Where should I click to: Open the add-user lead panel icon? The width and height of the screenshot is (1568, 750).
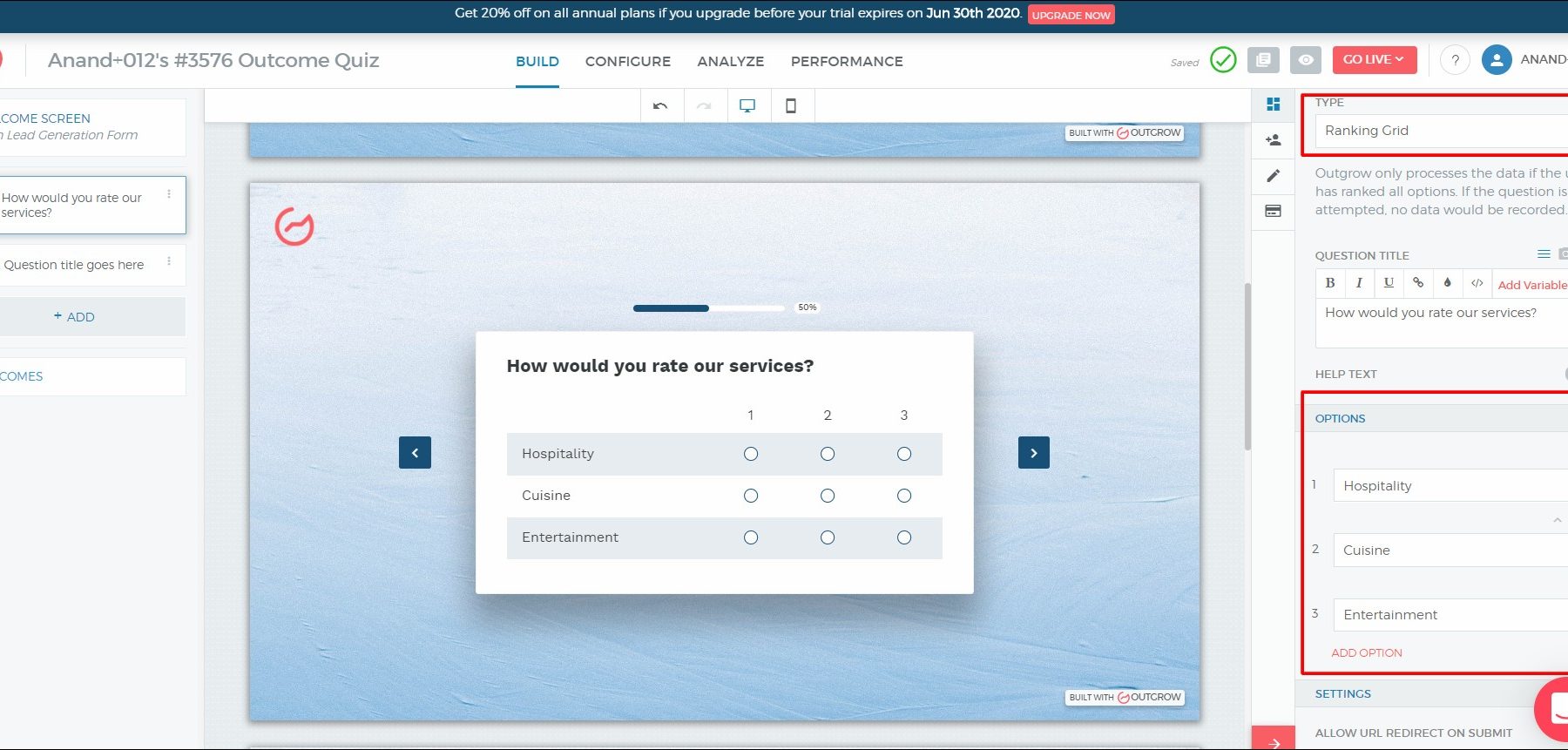1273,140
